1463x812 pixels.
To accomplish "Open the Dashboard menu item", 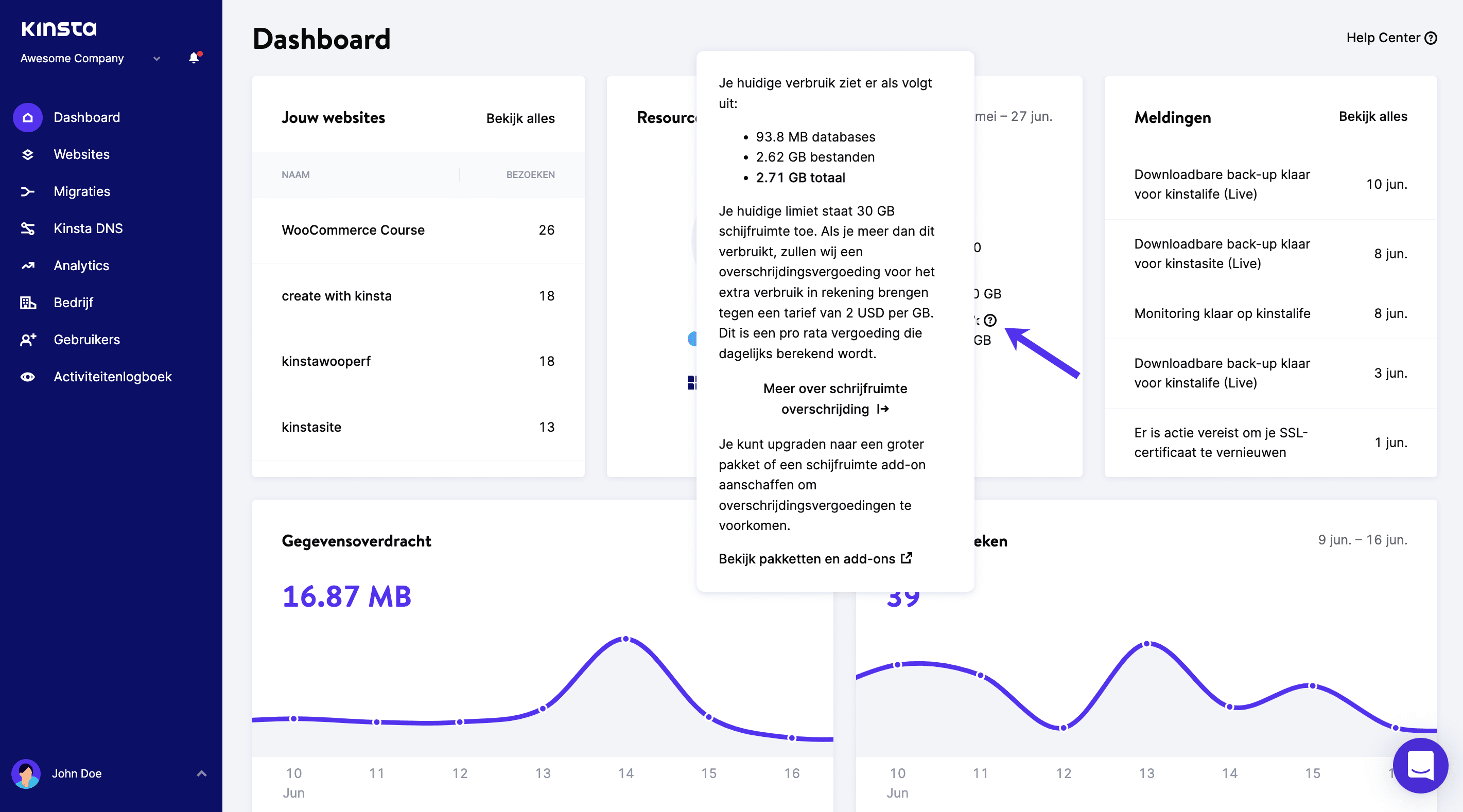I will pos(87,117).
